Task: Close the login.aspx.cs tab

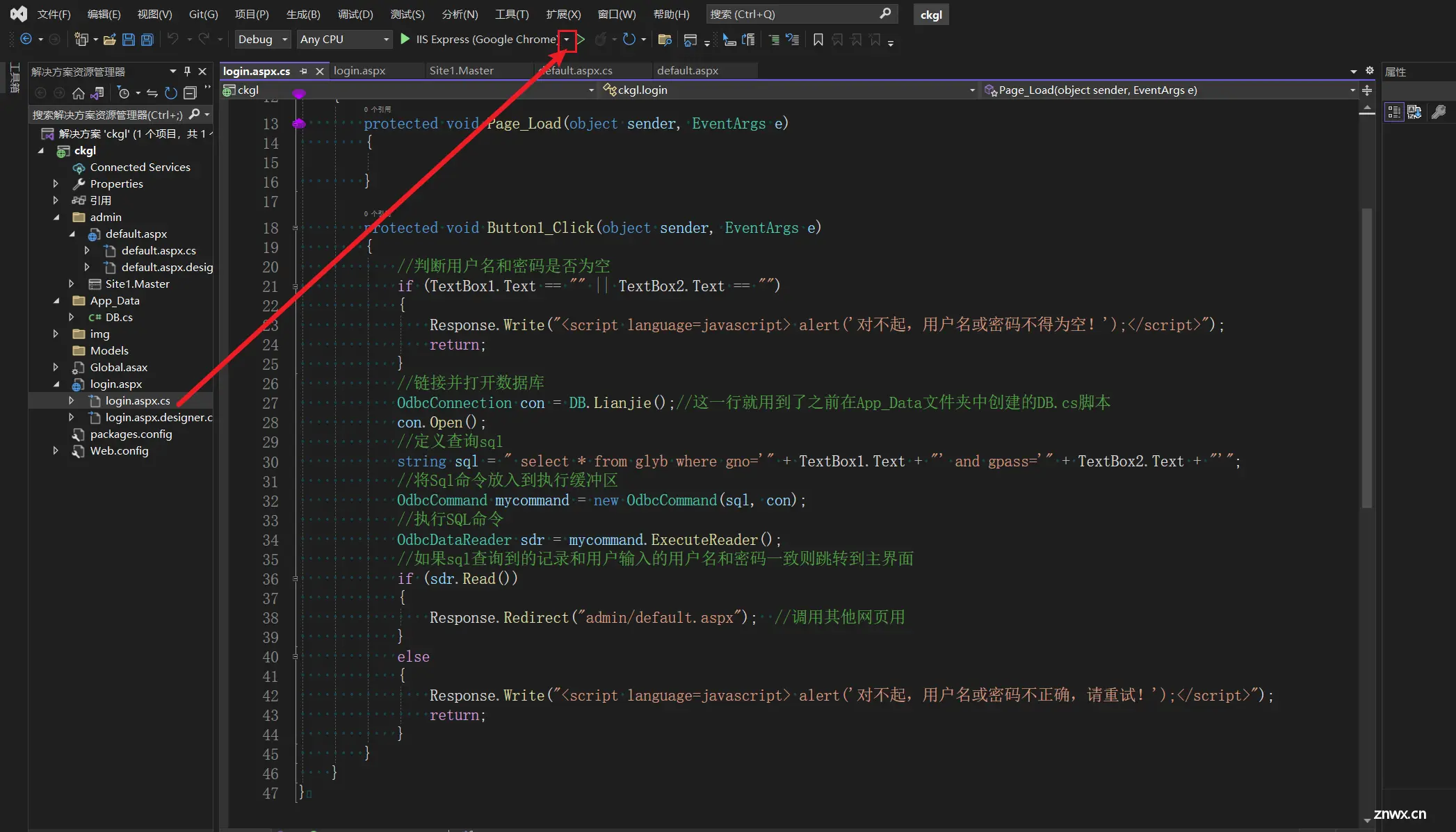Action: 320,71
